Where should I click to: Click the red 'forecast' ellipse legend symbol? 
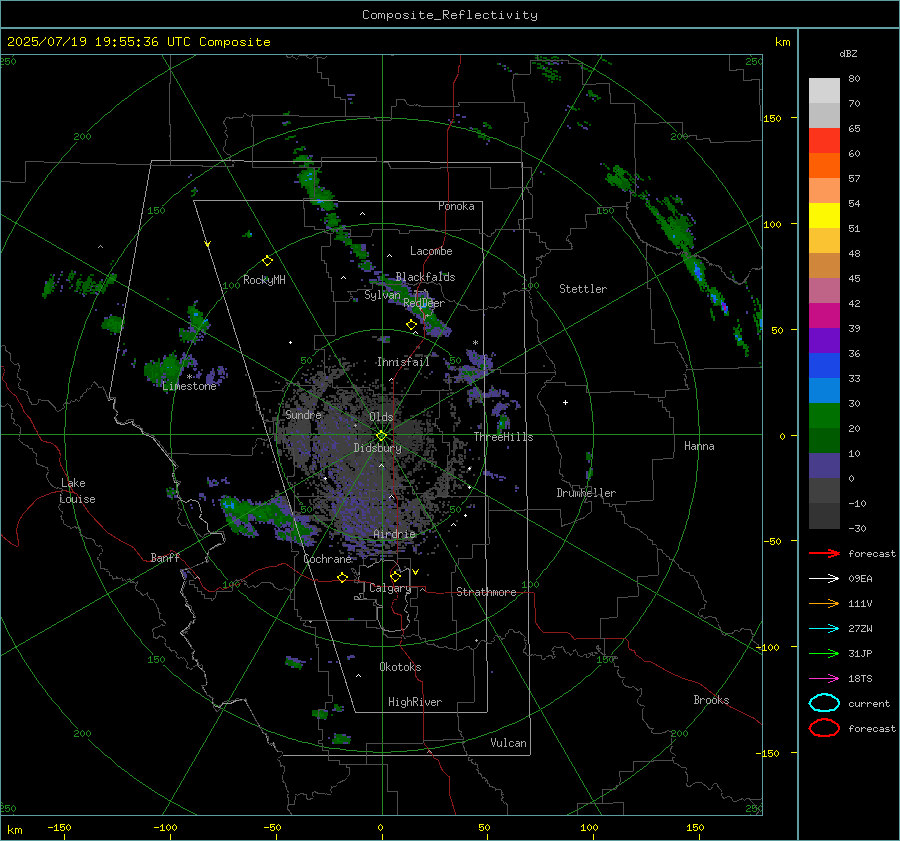(x=824, y=728)
